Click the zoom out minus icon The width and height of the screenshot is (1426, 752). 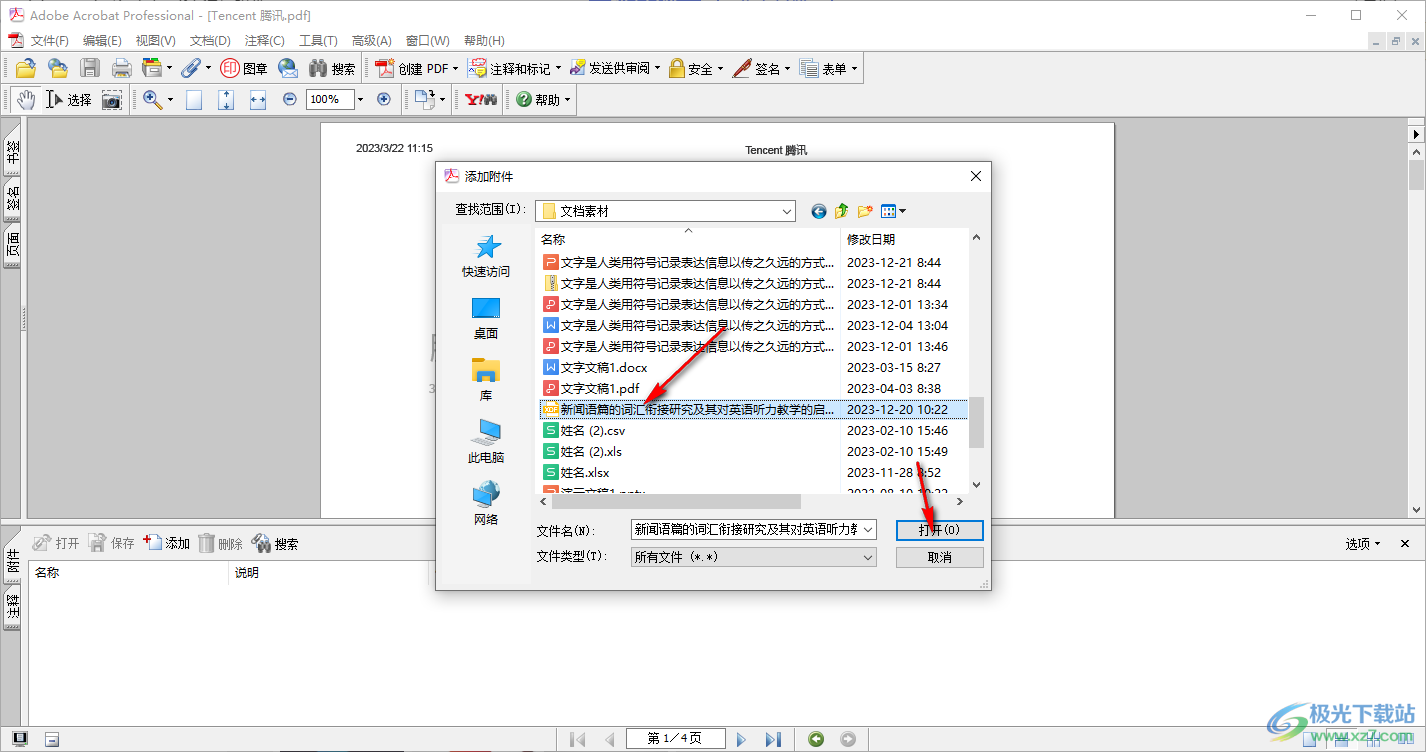coord(290,99)
